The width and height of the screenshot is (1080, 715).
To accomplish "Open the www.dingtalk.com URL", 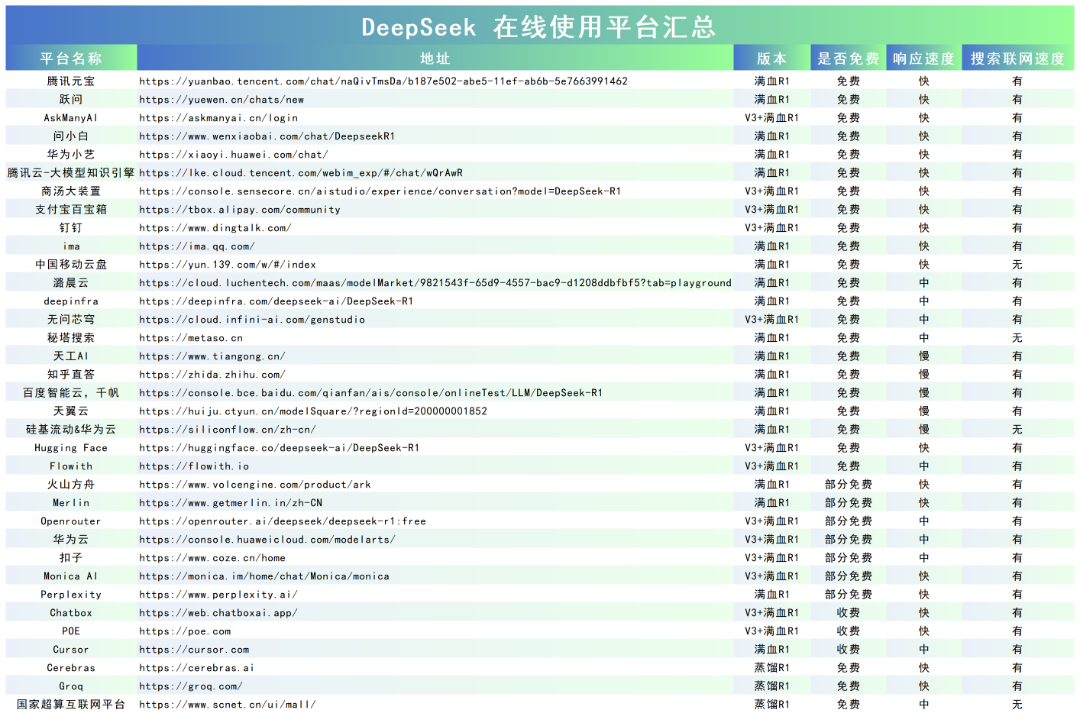I will pos(215,228).
